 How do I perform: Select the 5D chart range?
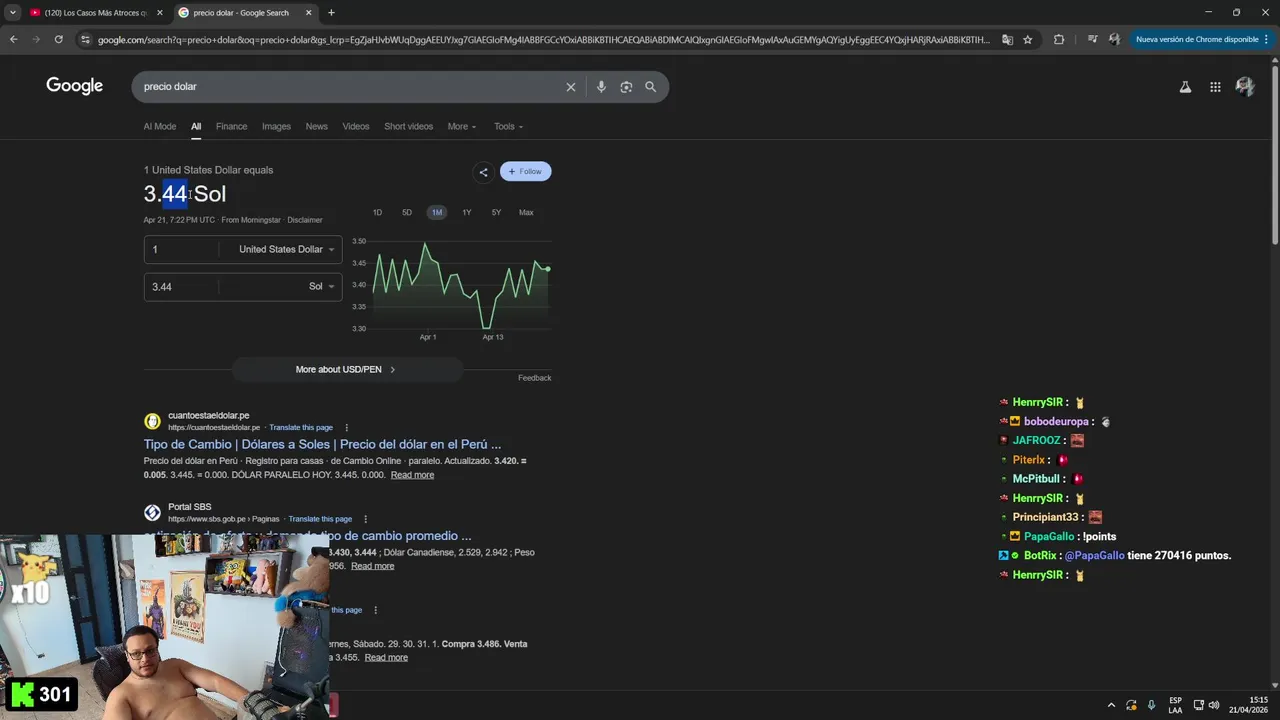pos(407,212)
